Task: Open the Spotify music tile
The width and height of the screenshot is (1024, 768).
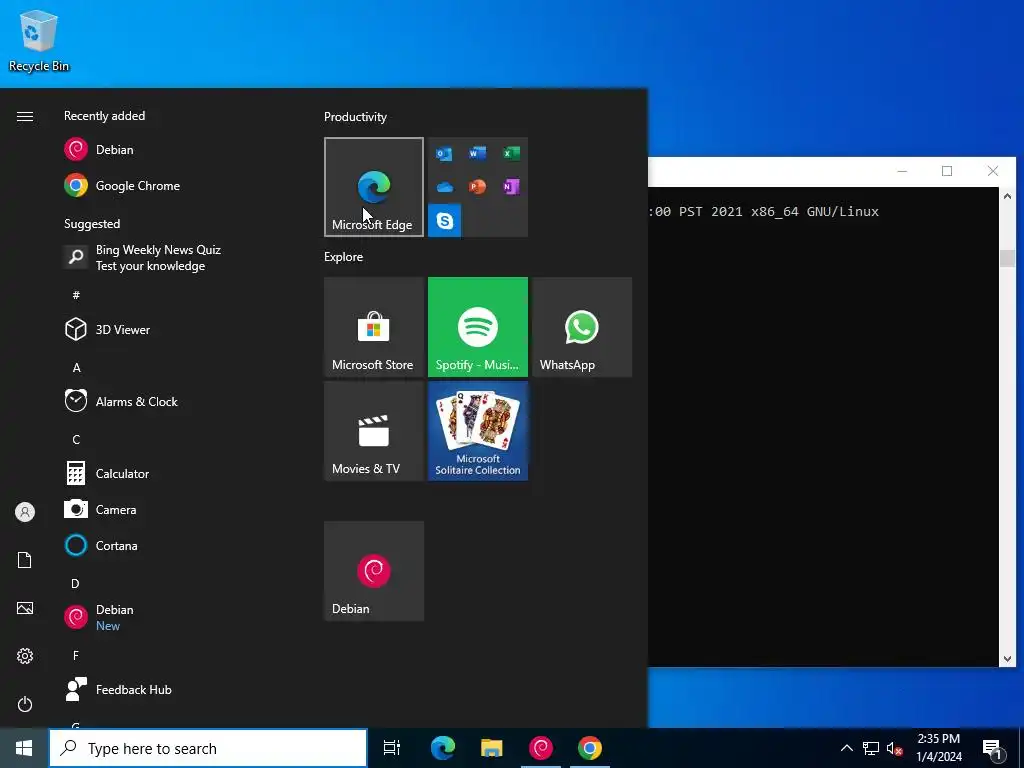Action: (x=478, y=327)
